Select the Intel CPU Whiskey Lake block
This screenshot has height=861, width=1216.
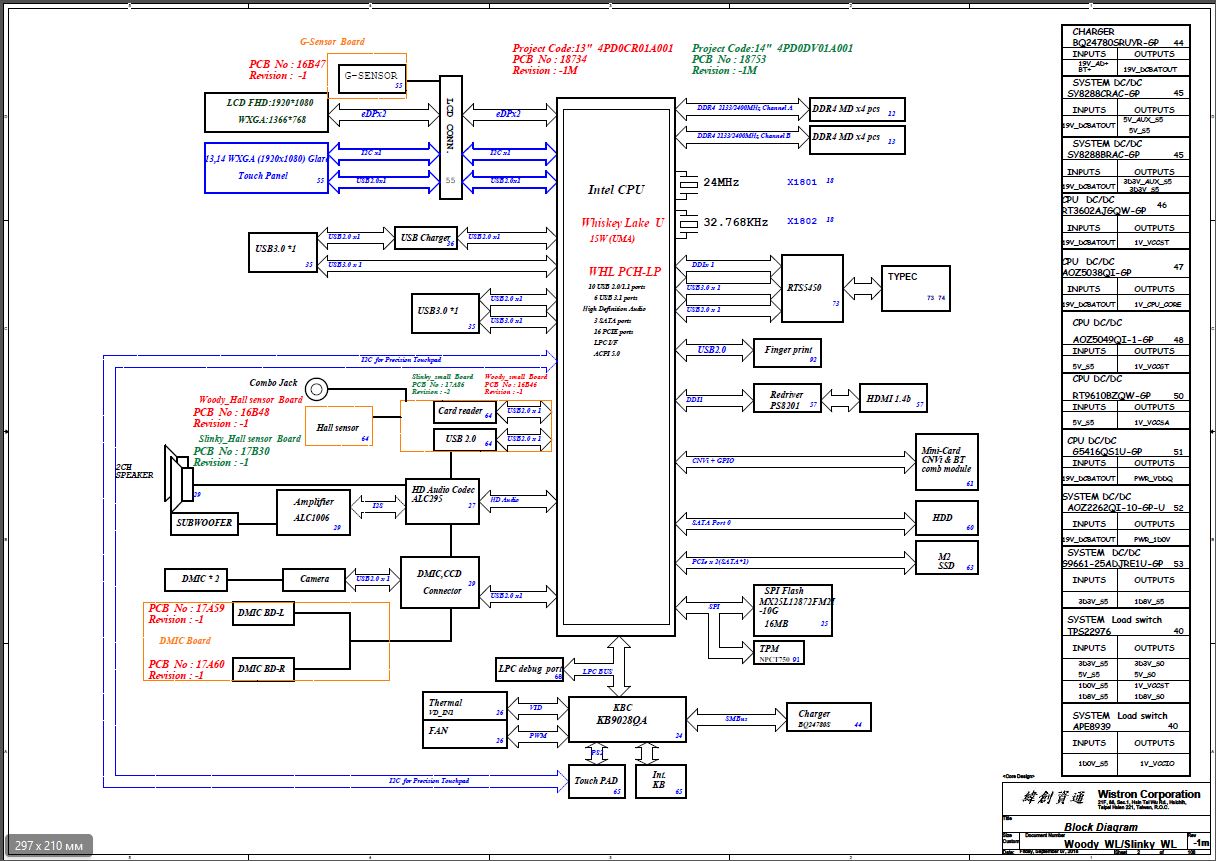615,370
